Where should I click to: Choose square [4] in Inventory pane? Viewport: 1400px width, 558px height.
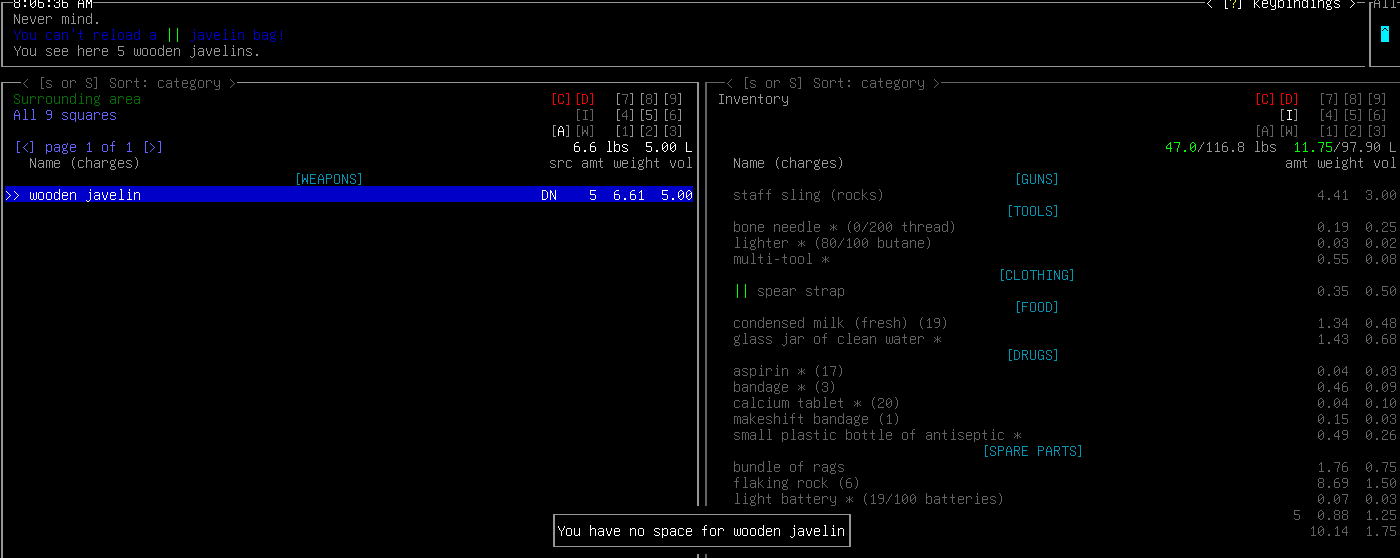pyautogui.click(x=1329, y=115)
